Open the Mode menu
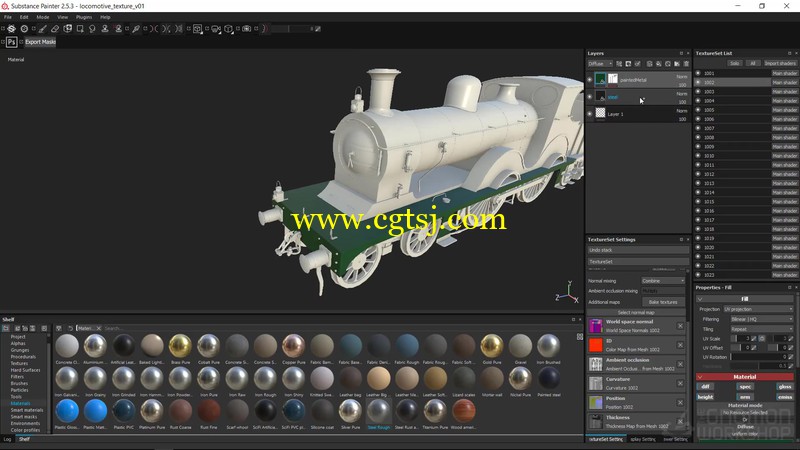This screenshot has height=450, width=800. (x=43, y=17)
